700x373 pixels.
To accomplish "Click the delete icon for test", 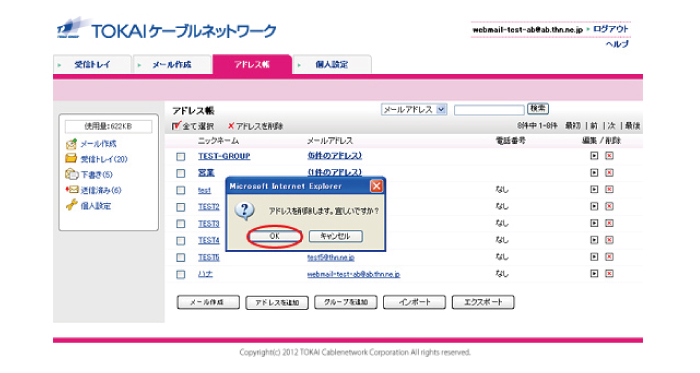I will [x=609, y=189].
